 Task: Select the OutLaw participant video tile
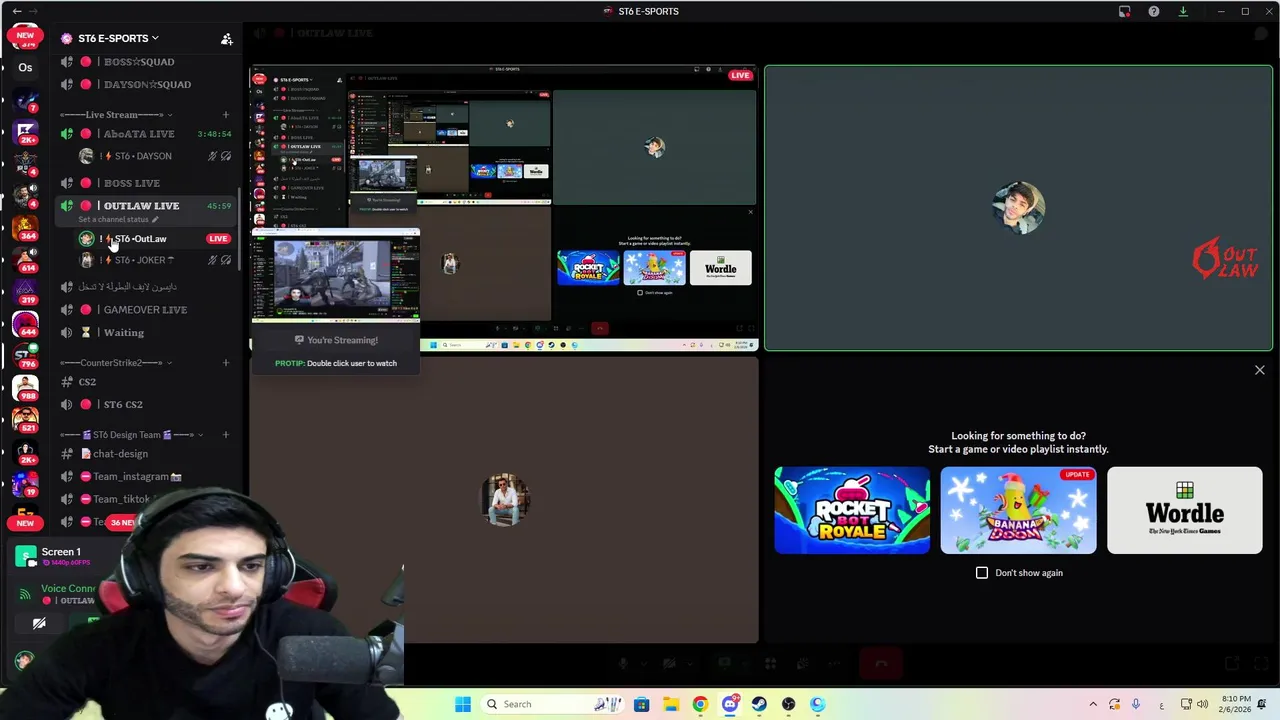1018,208
